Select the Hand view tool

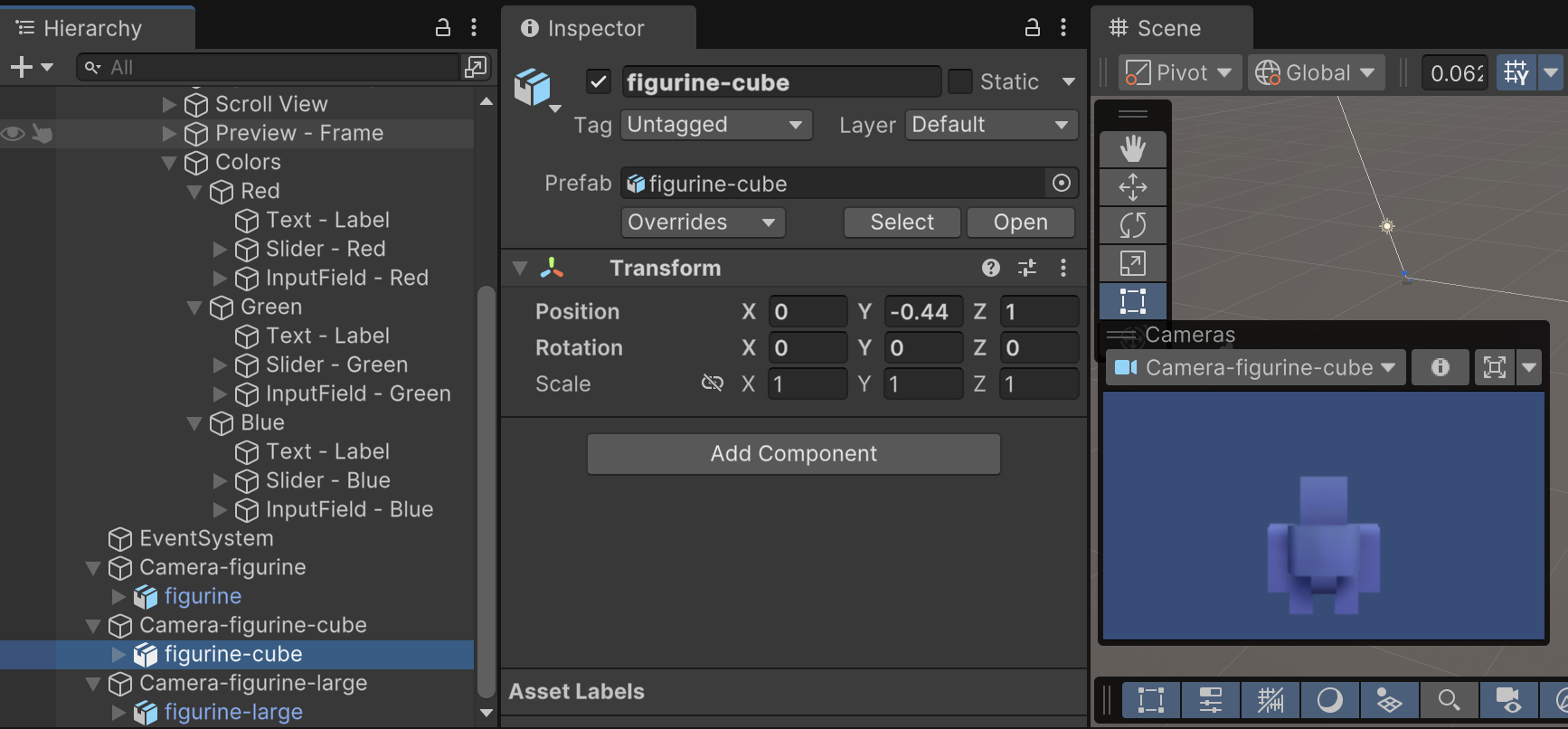pyautogui.click(x=1132, y=148)
